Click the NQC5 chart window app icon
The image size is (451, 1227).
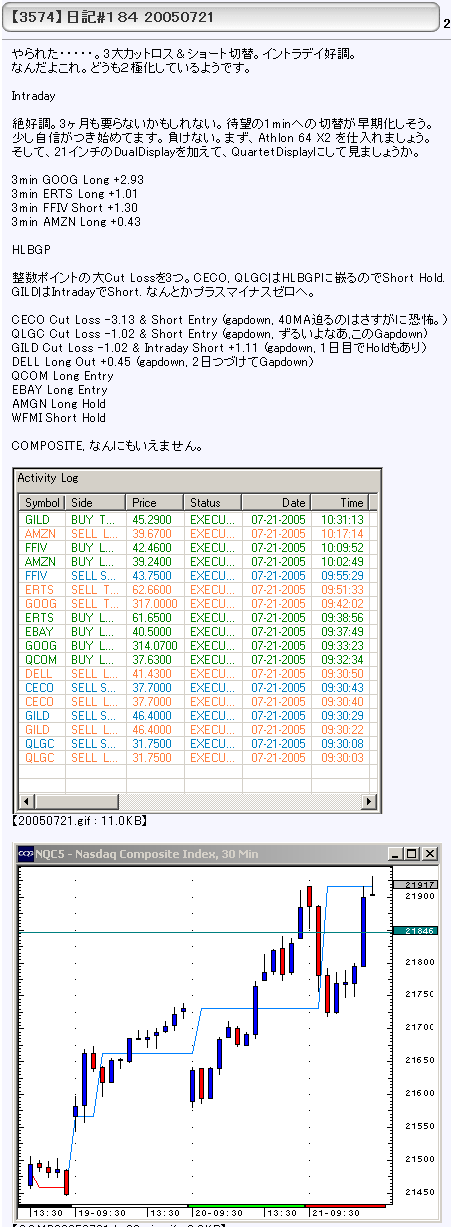(25, 853)
